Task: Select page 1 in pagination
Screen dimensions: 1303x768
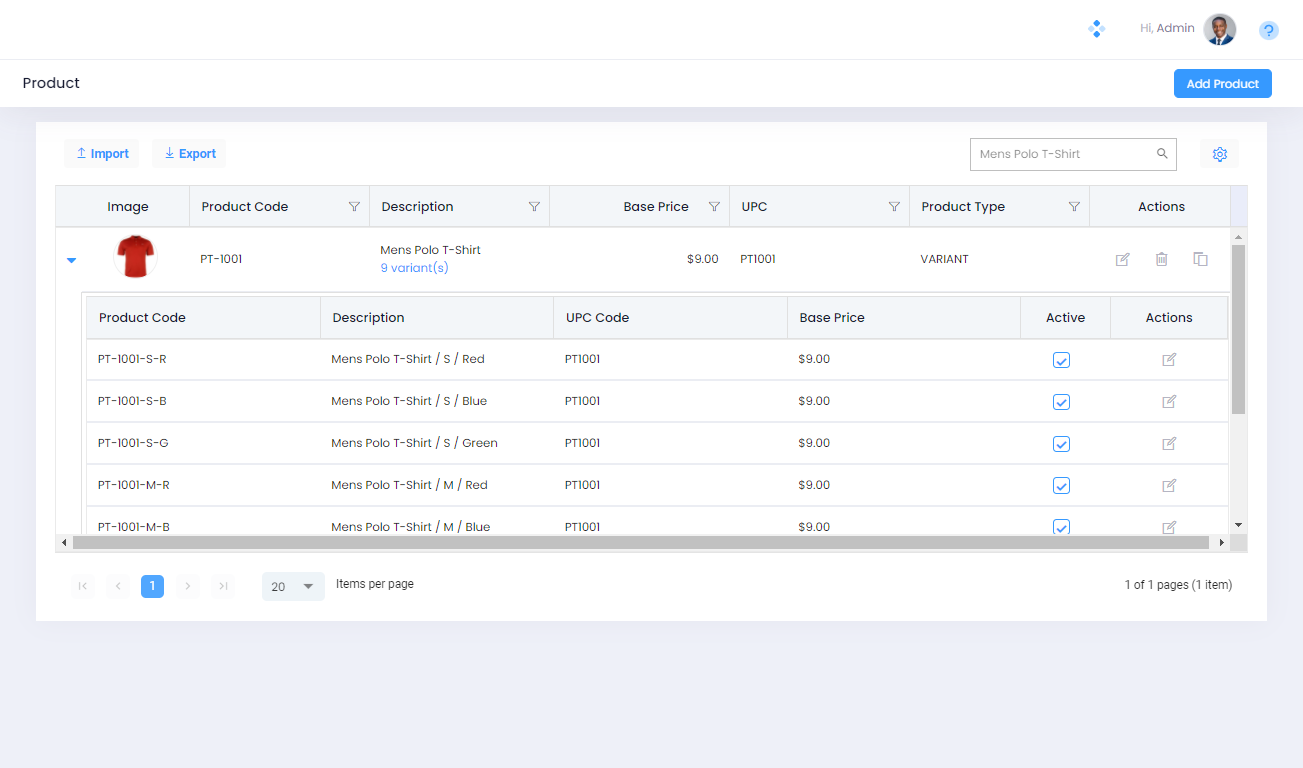Action: click(152, 586)
